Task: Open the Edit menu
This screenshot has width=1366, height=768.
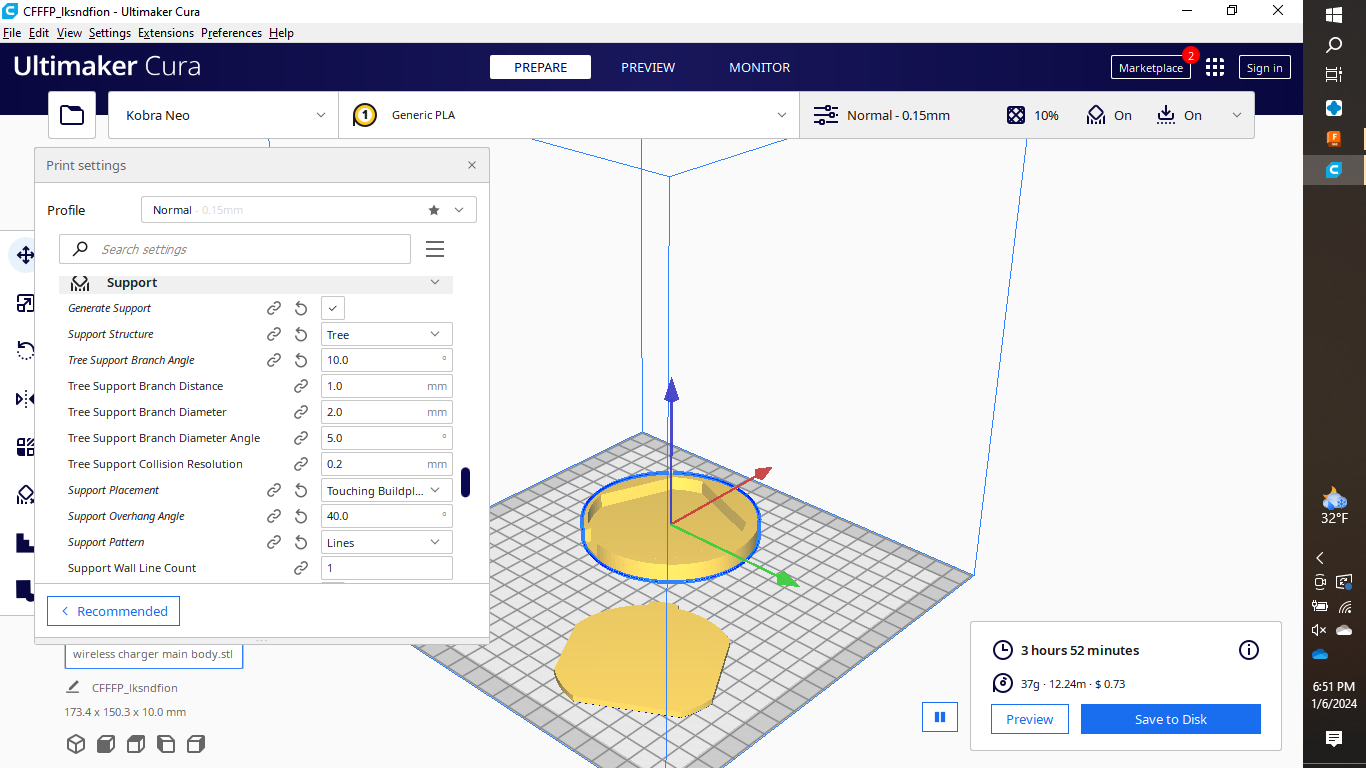Action: pos(39,33)
